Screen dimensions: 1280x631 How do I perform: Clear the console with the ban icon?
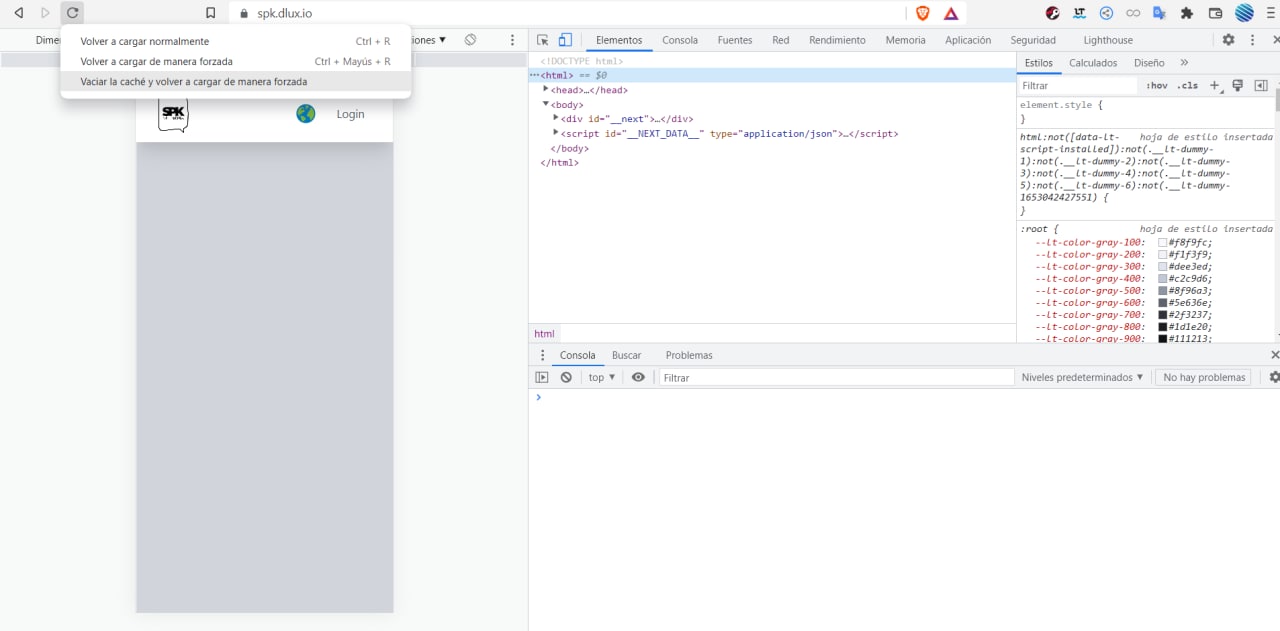pos(566,377)
